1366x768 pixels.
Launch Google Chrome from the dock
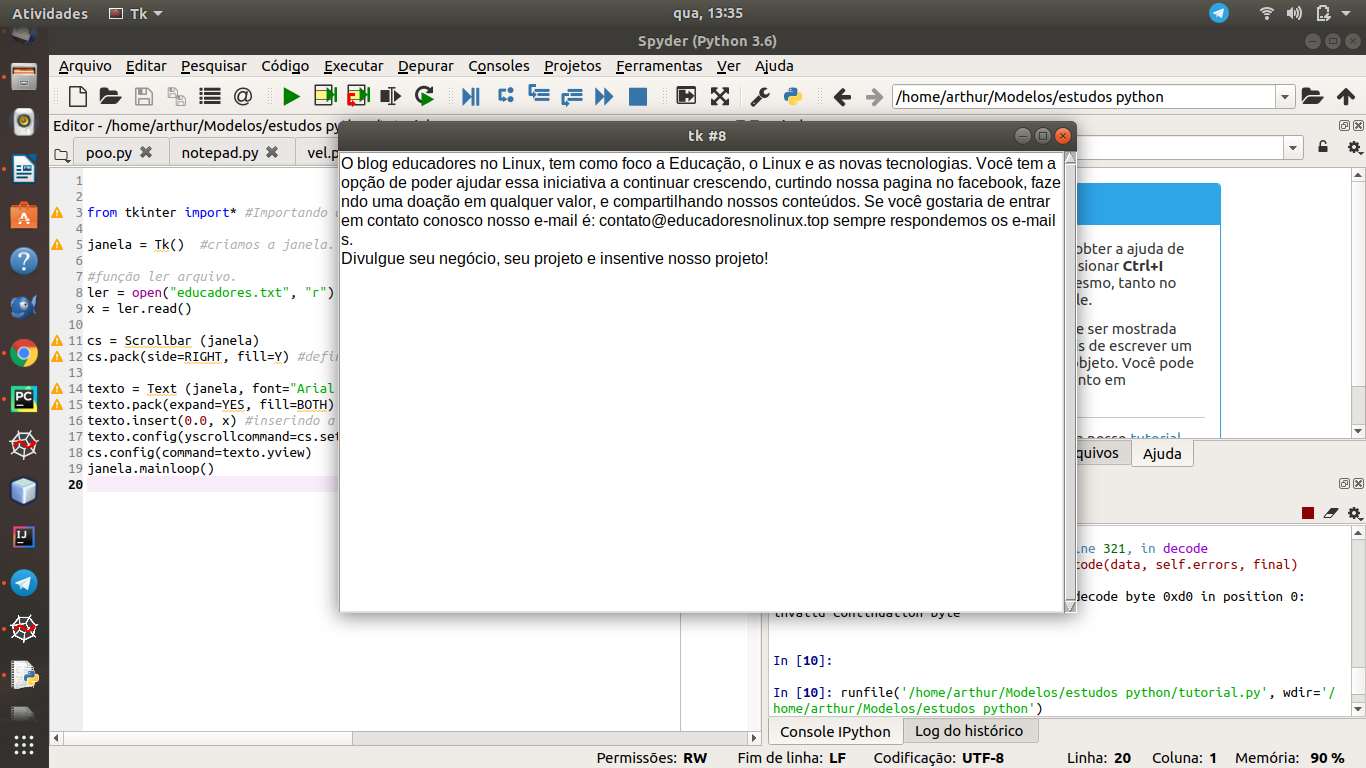tap(24, 353)
